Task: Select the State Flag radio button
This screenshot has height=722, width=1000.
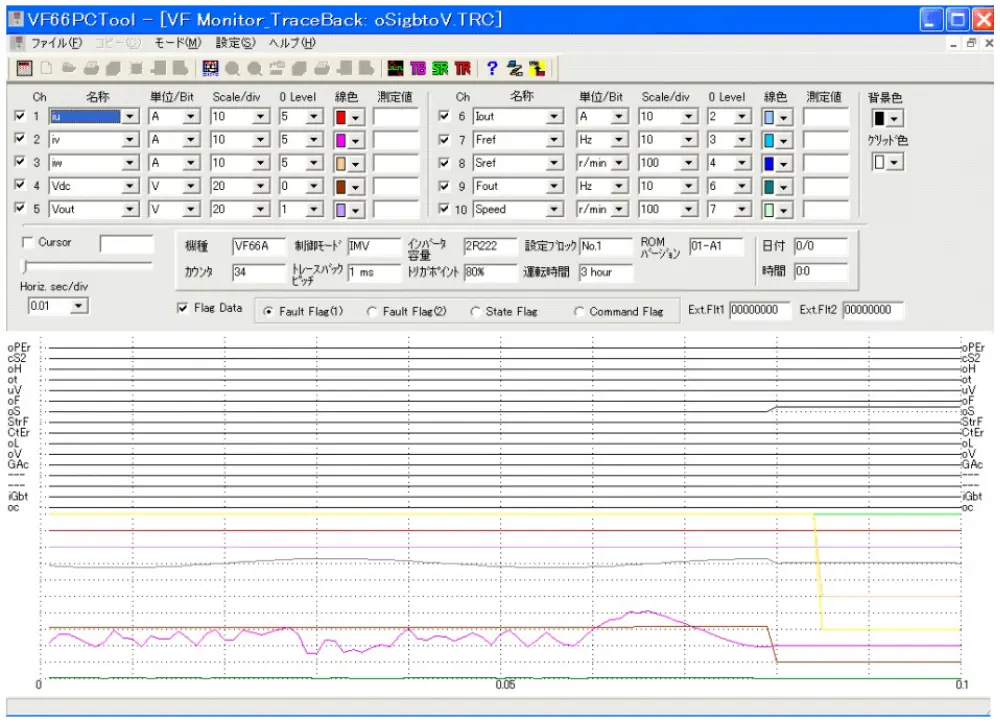Action: point(475,312)
